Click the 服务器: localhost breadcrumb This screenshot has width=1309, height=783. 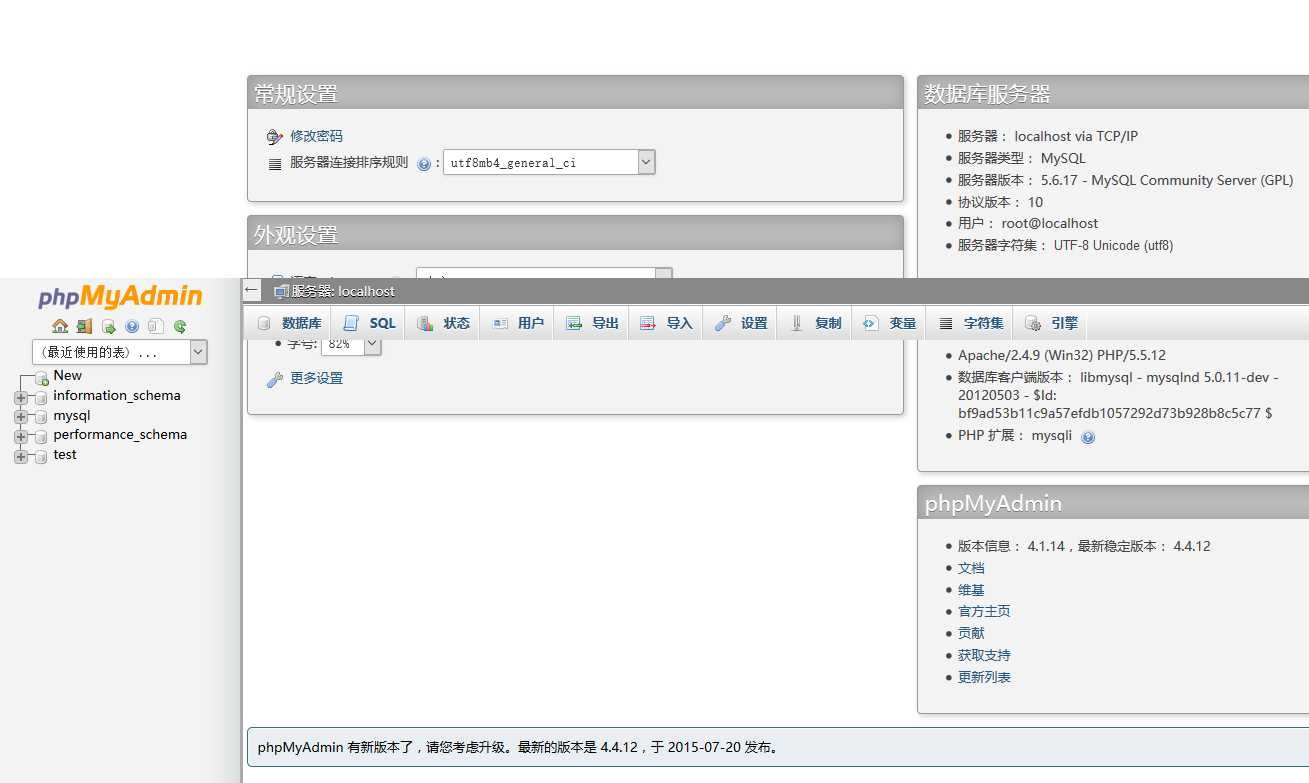[x=343, y=291]
